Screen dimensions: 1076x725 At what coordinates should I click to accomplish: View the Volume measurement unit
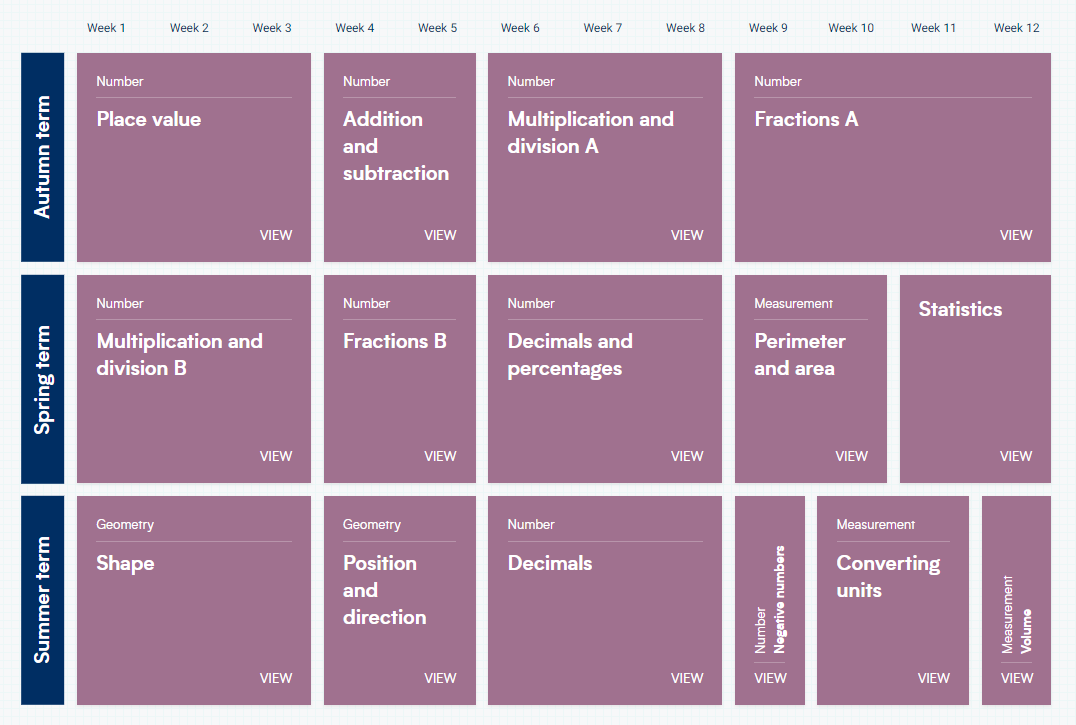[1016, 677]
